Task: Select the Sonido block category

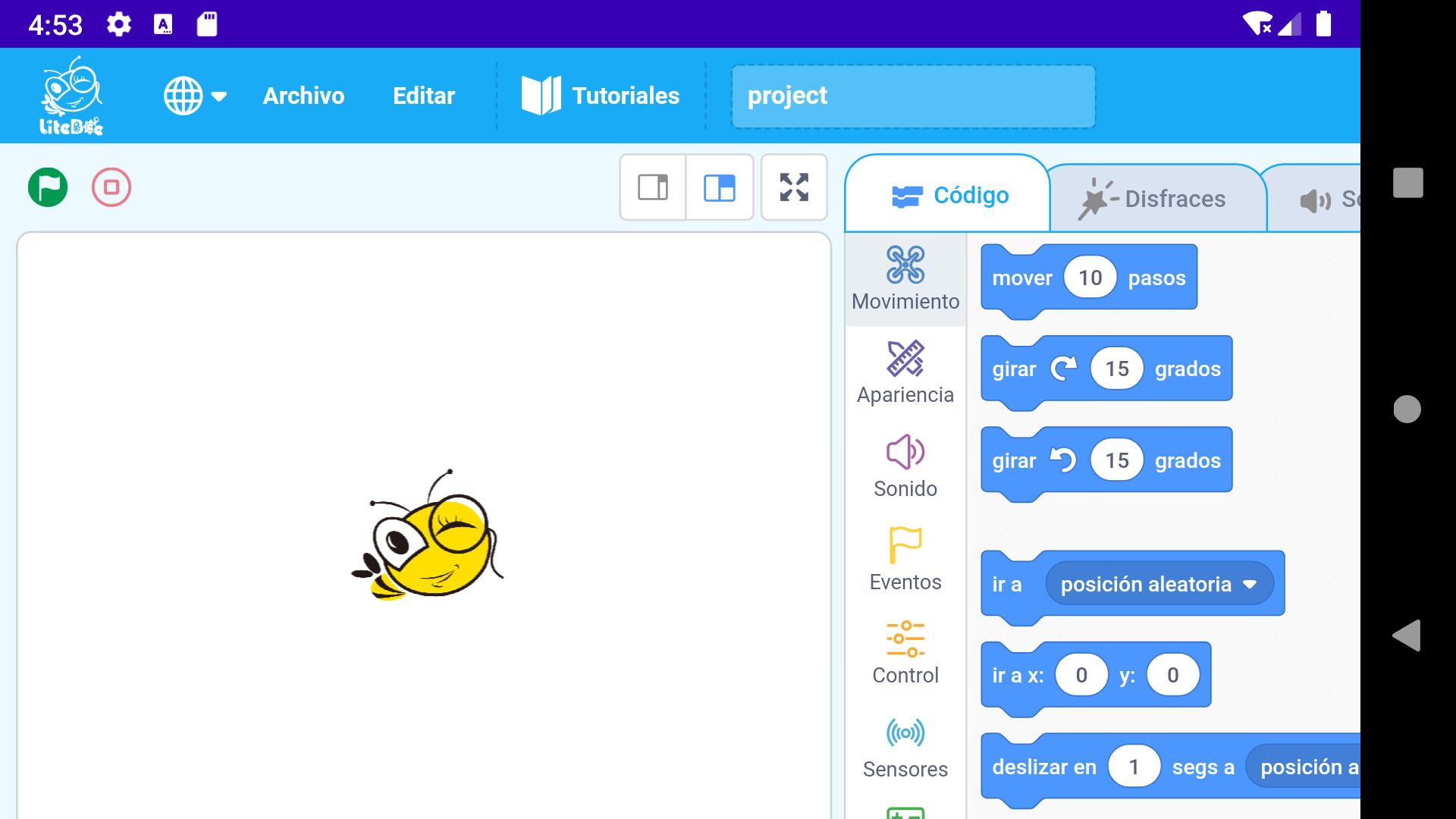Action: click(x=905, y=466)
